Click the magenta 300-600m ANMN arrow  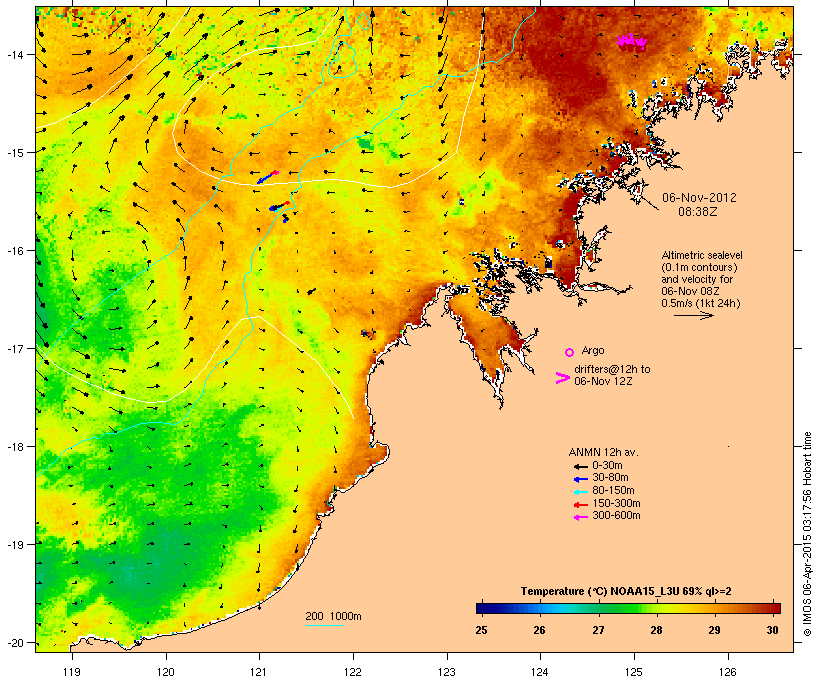[580, 517]
